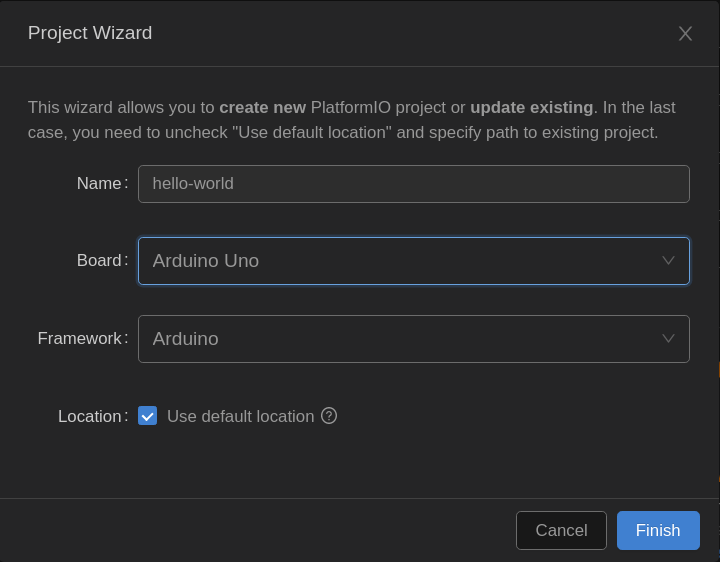Click Finish to create the project
This screenshot has height=562, width=720.
click(657, 530)
